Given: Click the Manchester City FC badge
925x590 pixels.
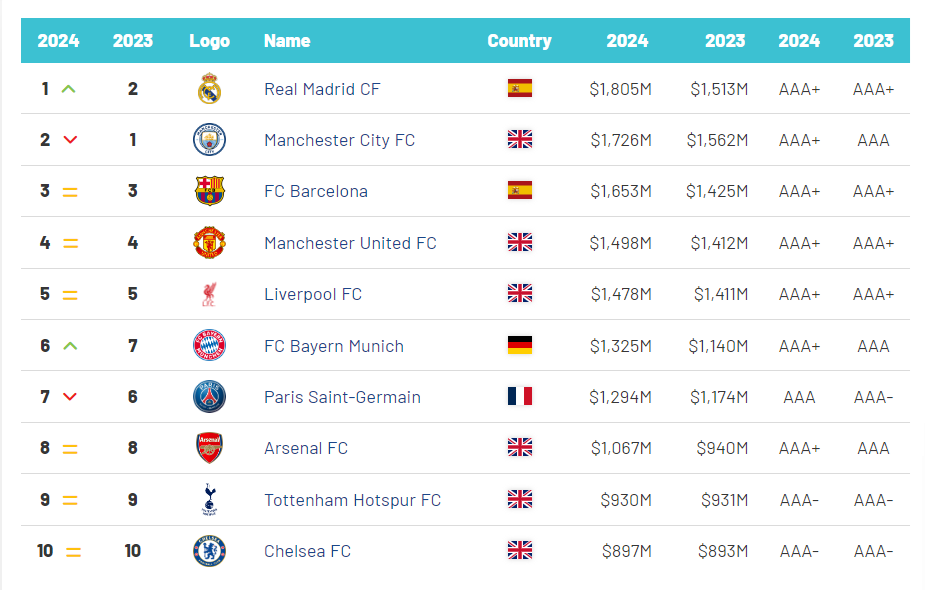Looking at the screenshot, I should [209, 140].
